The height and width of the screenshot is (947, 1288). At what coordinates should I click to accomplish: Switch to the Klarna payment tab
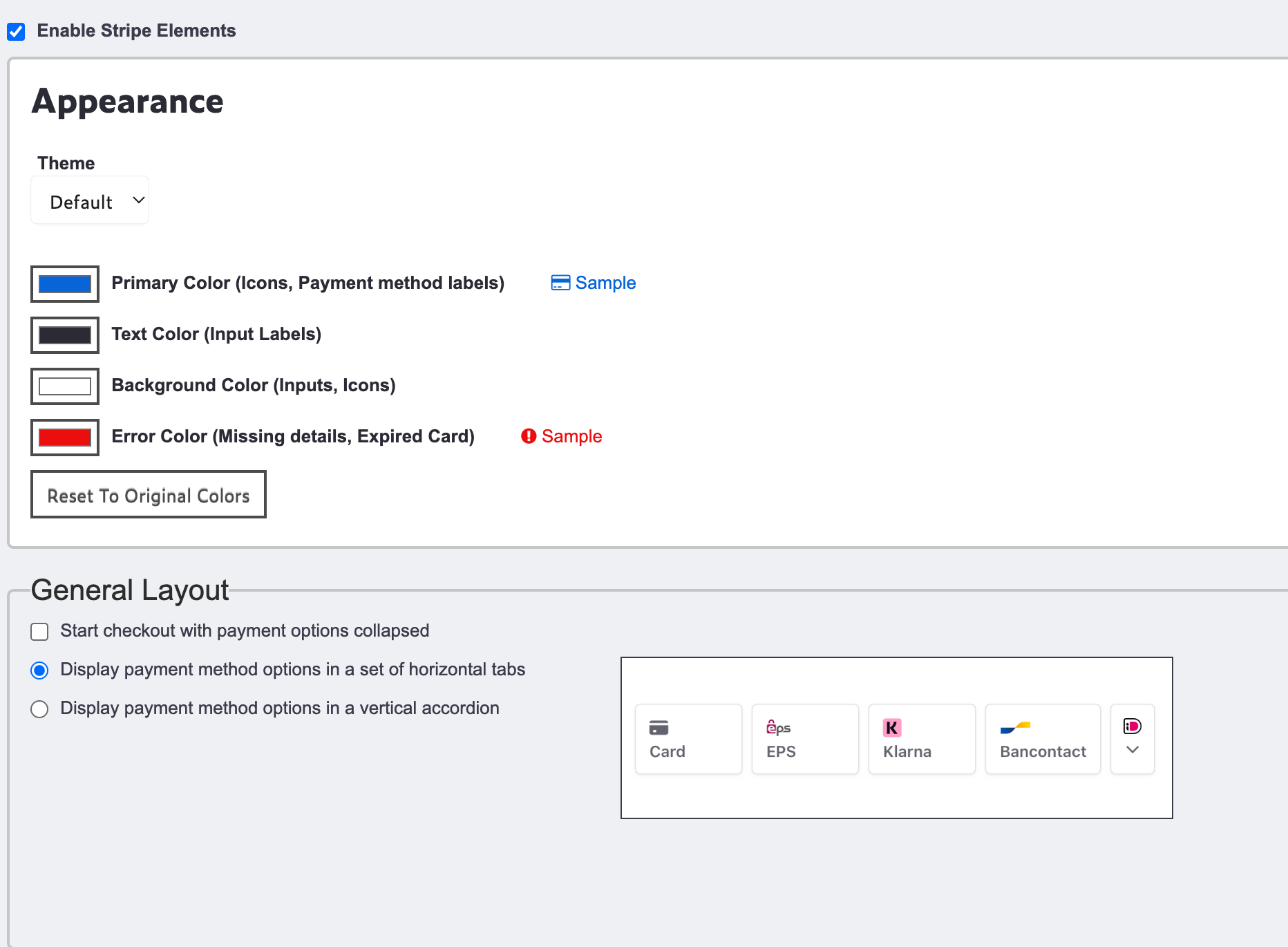pyautogui.click(x=921, y=739)
